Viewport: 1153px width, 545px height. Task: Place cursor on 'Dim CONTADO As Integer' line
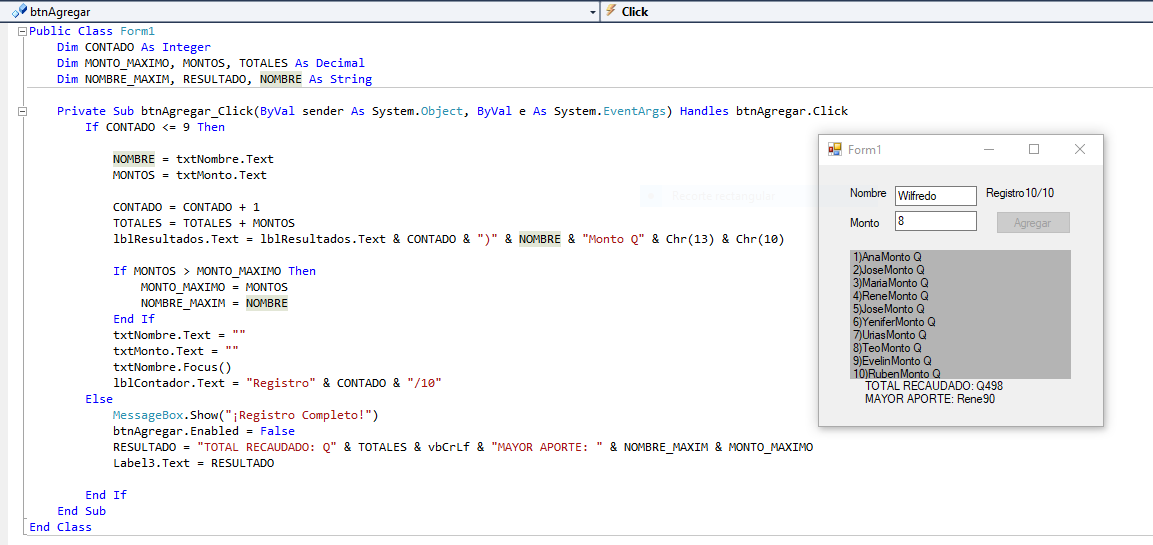134,47
